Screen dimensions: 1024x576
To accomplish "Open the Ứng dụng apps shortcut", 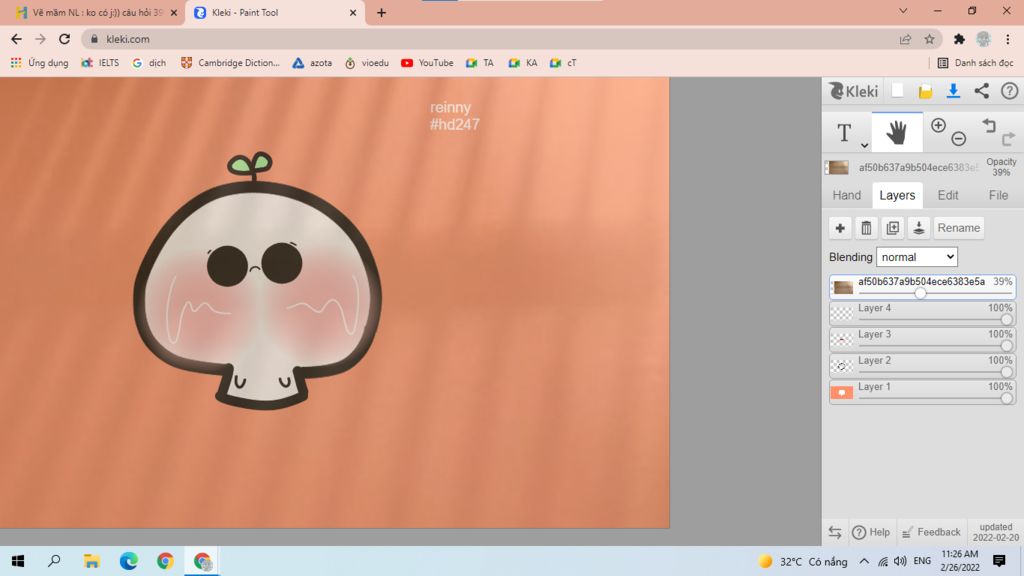I will (39, 63).
